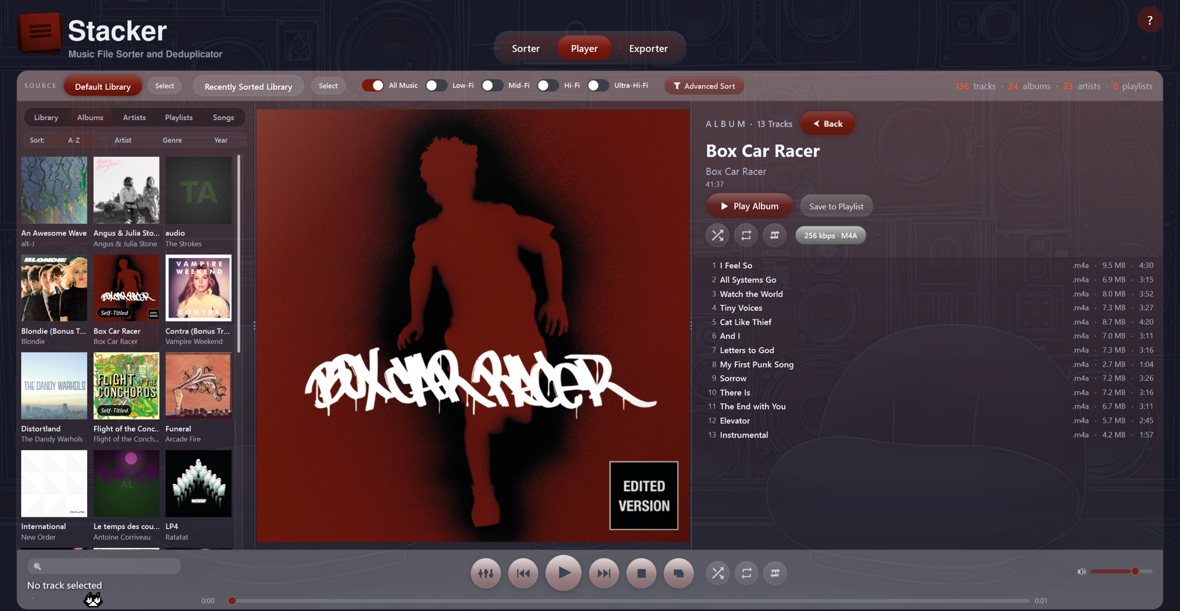The image size is (1180, 611).
Task: Open the Artists view tab
Action: [135, 117]
